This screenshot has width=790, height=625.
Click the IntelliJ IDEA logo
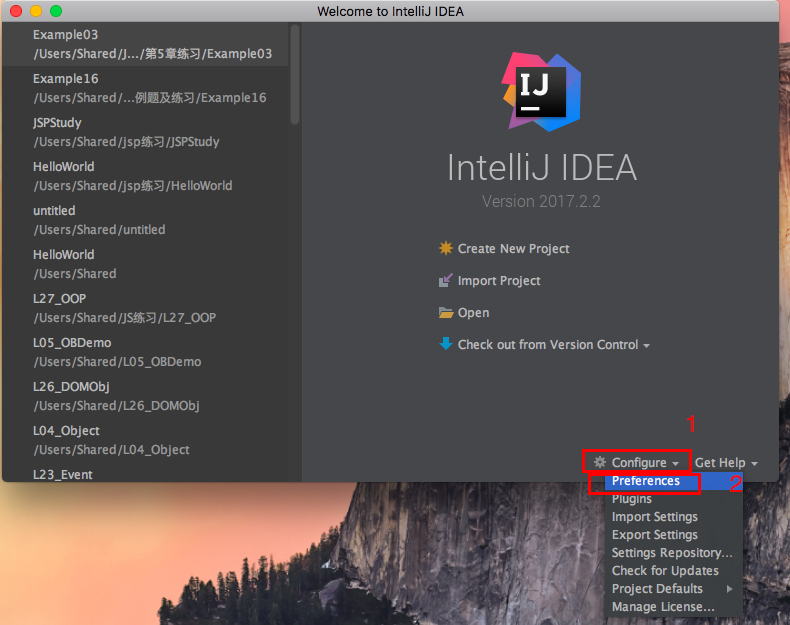pyautogui.click(x=541, y=92)
